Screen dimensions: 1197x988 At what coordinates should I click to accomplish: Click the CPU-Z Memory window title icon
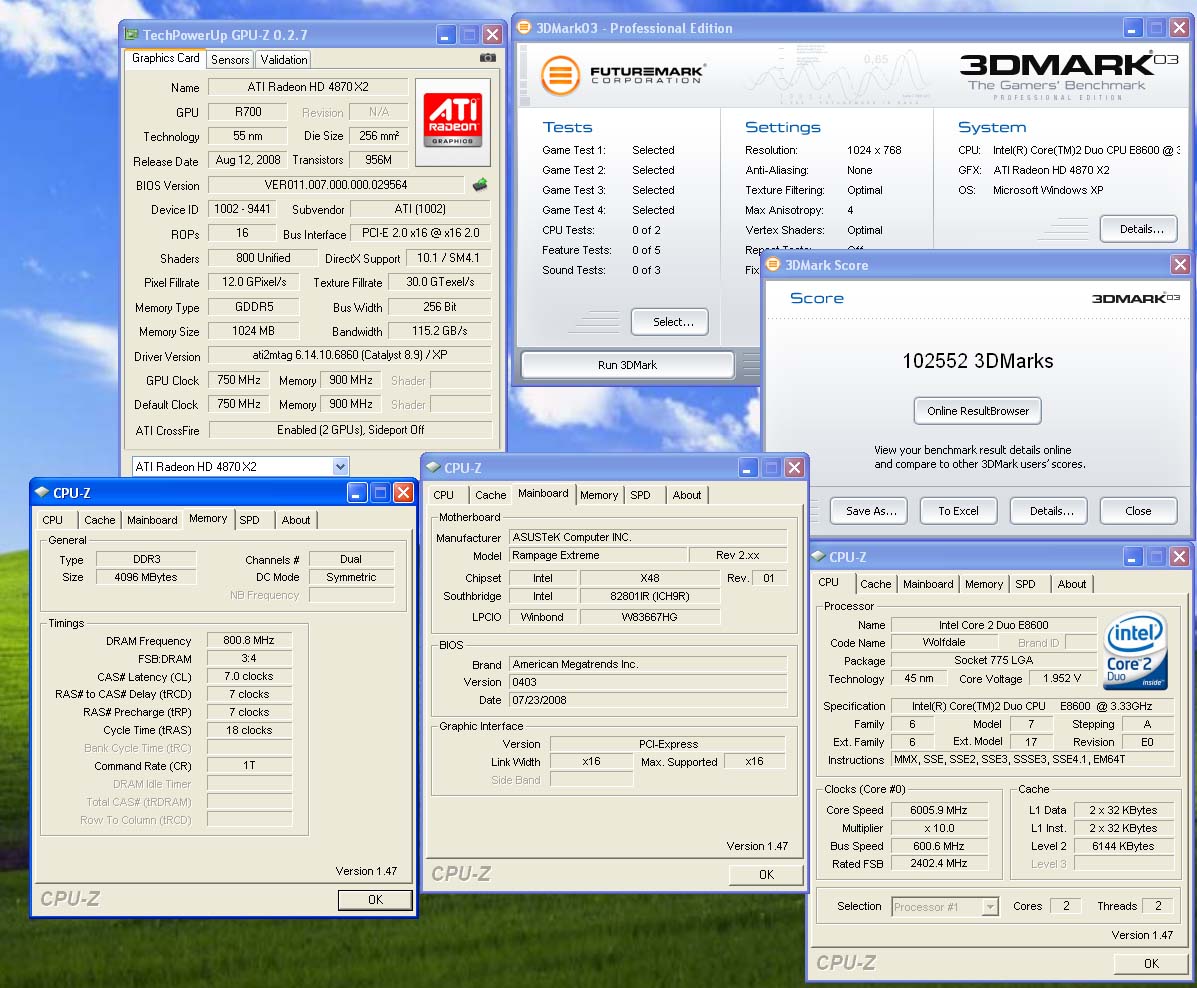point(42,492)
